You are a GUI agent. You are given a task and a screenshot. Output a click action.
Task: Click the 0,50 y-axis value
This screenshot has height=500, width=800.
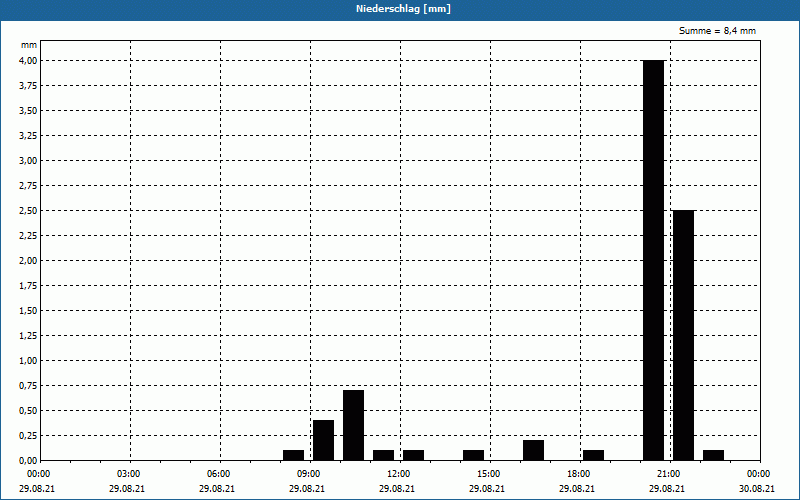coord(28,411)
